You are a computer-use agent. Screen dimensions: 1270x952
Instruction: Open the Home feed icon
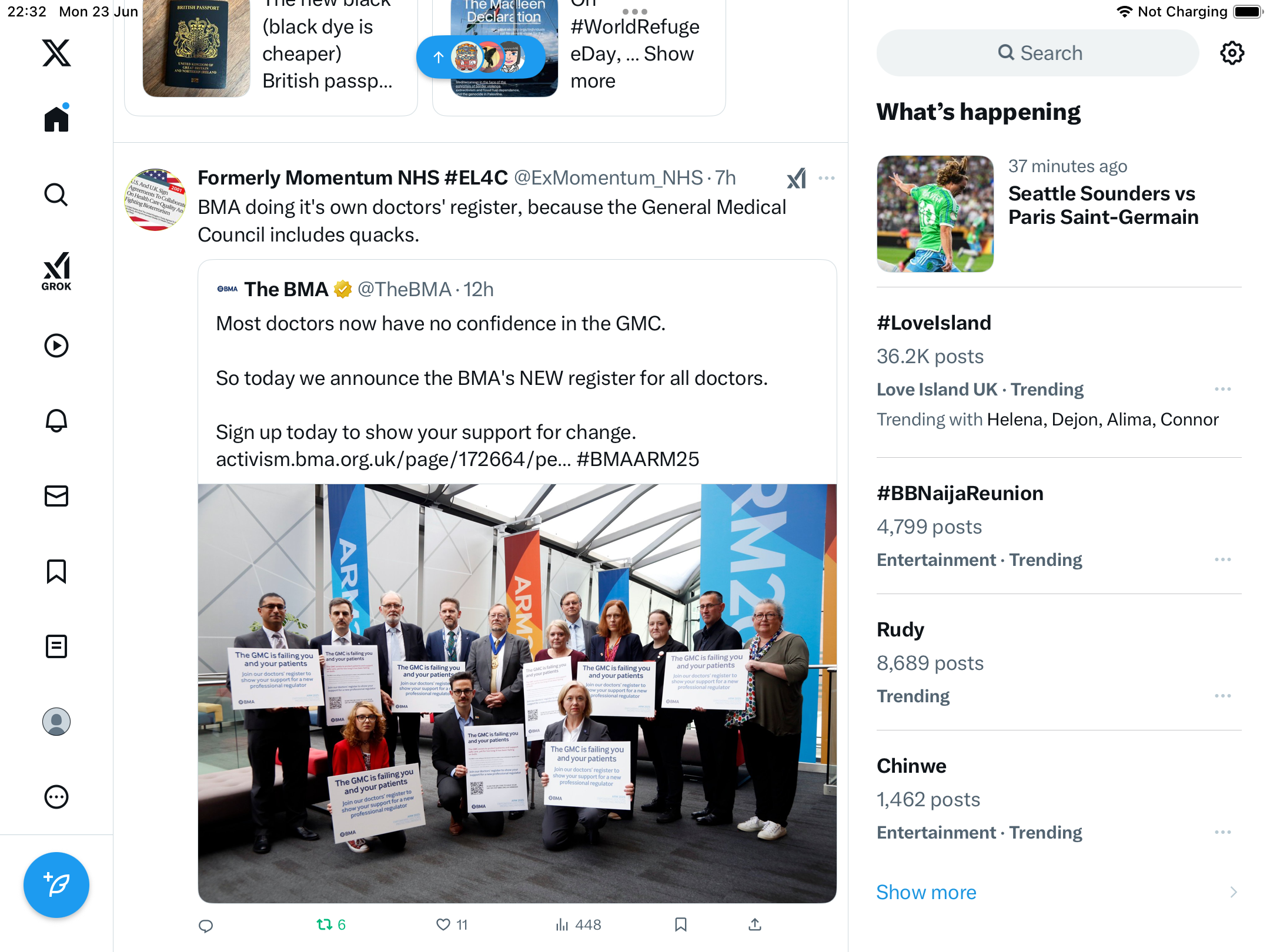point(56,118)
